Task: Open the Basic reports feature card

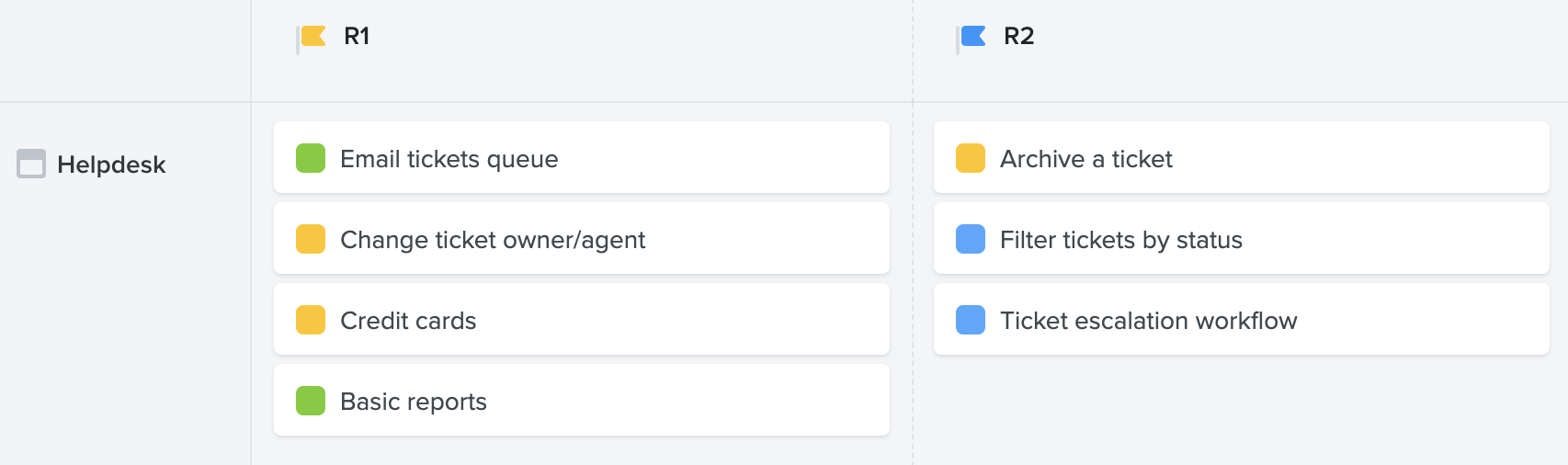Action: tap(582, 400)
